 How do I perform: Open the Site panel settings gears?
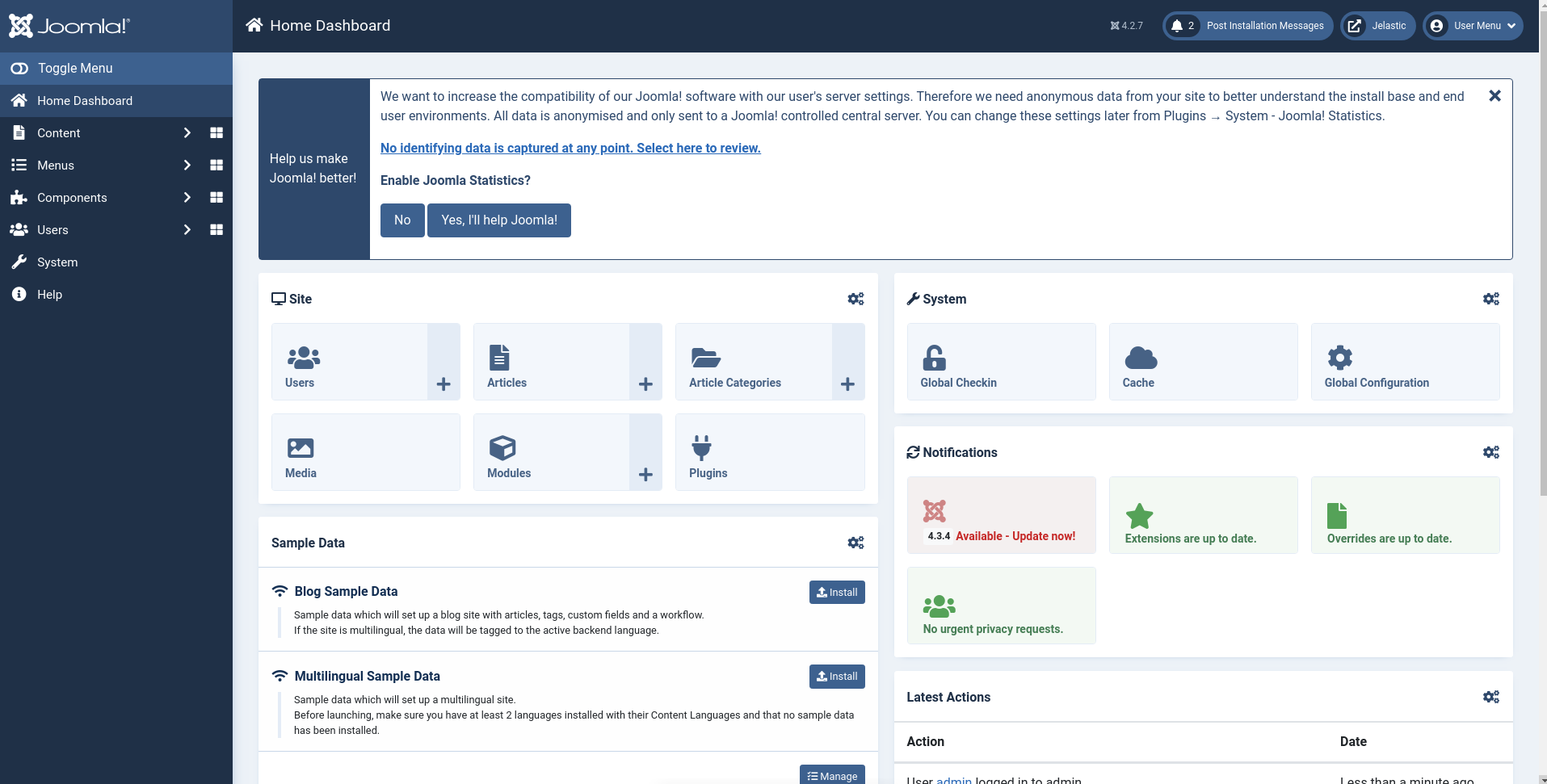[855, 299]
